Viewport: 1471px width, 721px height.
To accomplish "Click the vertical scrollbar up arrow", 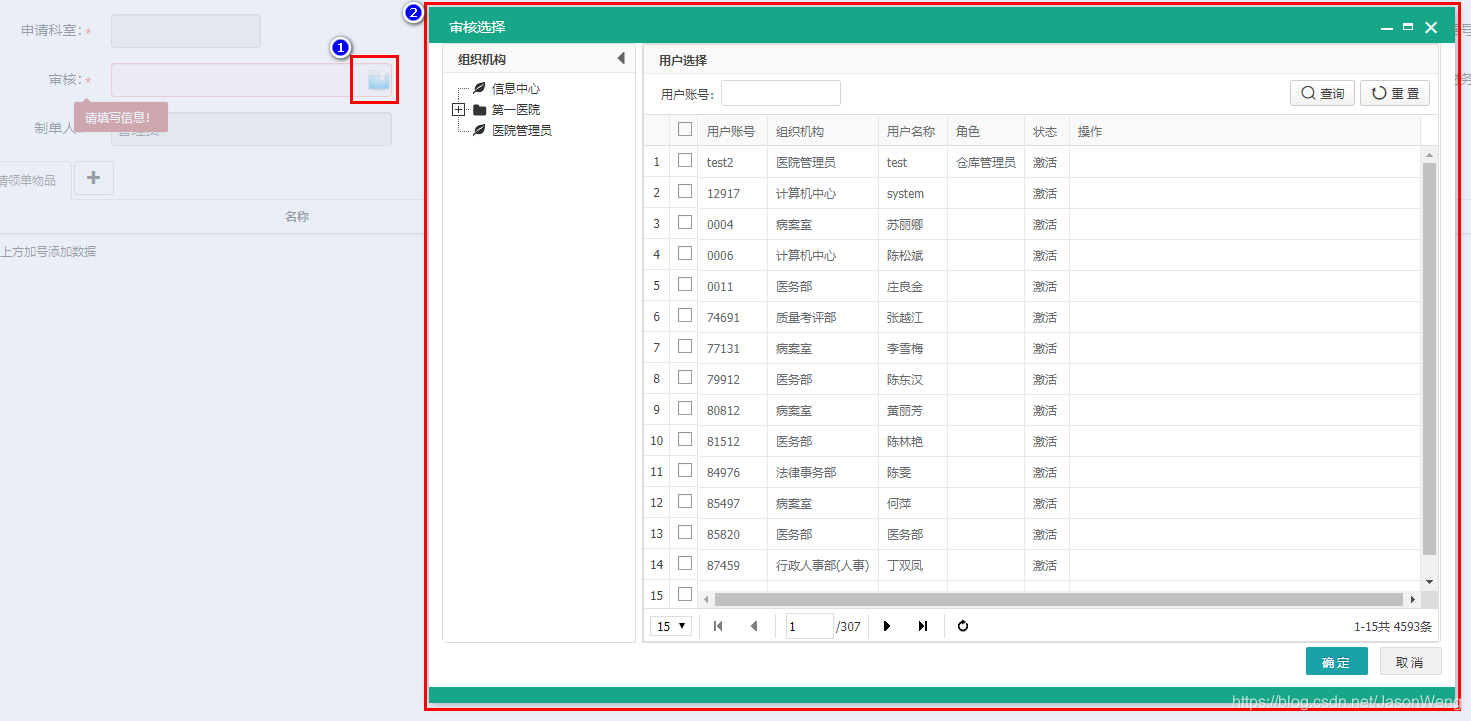I will pos(1429,155).
